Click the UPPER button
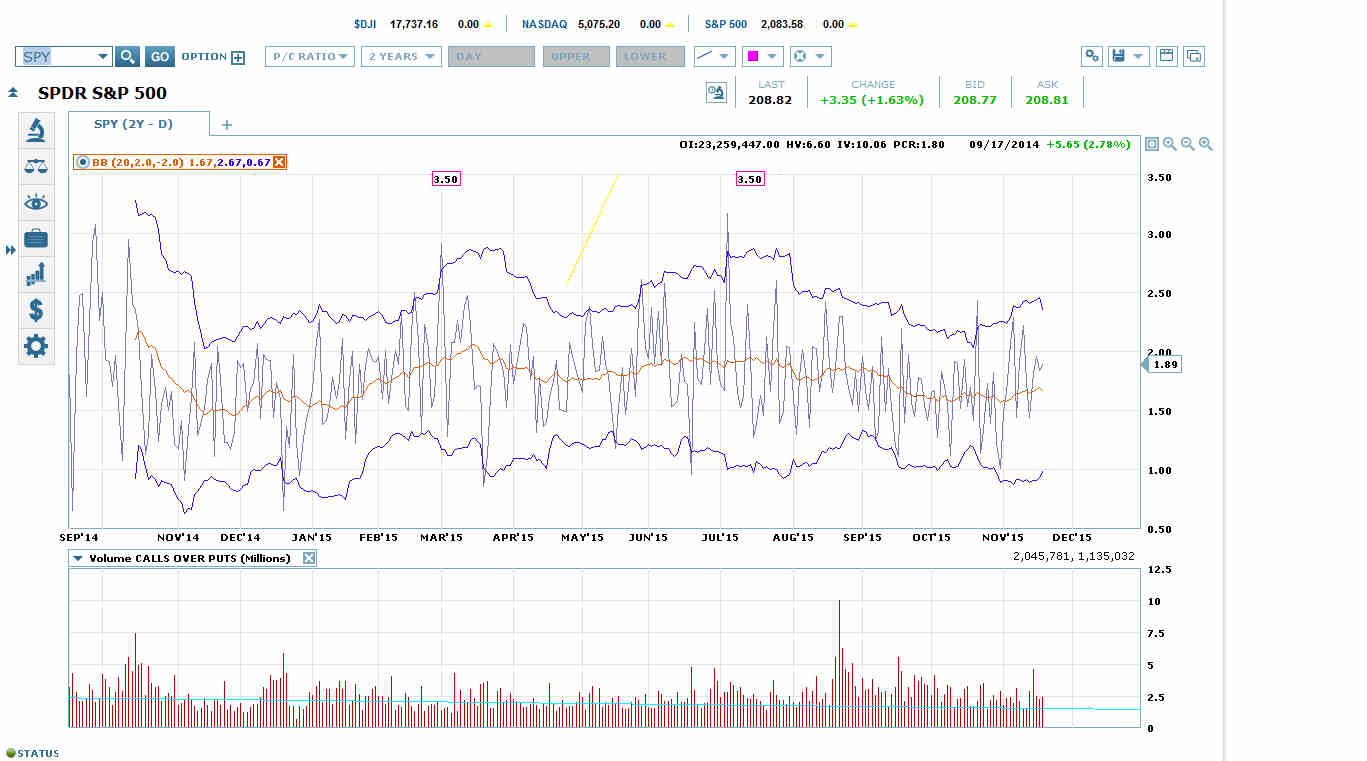This screenshot has height=761, width=1367. pyautogui.click(x=576, y=57)
